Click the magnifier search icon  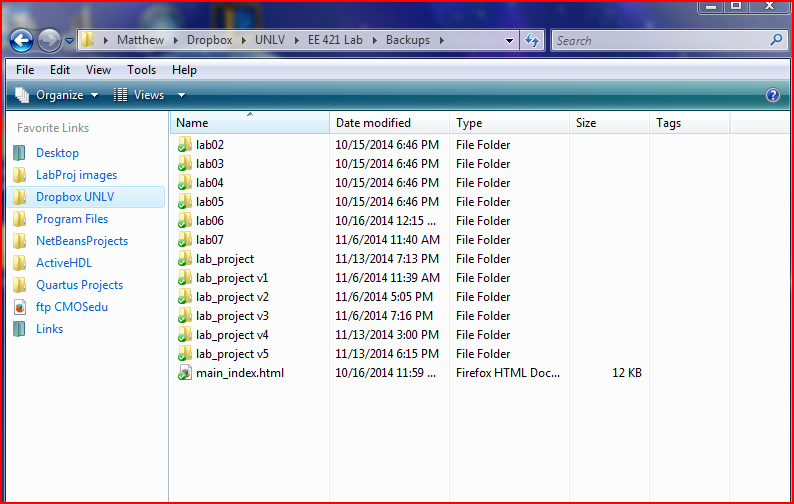[x=776, y=40]
